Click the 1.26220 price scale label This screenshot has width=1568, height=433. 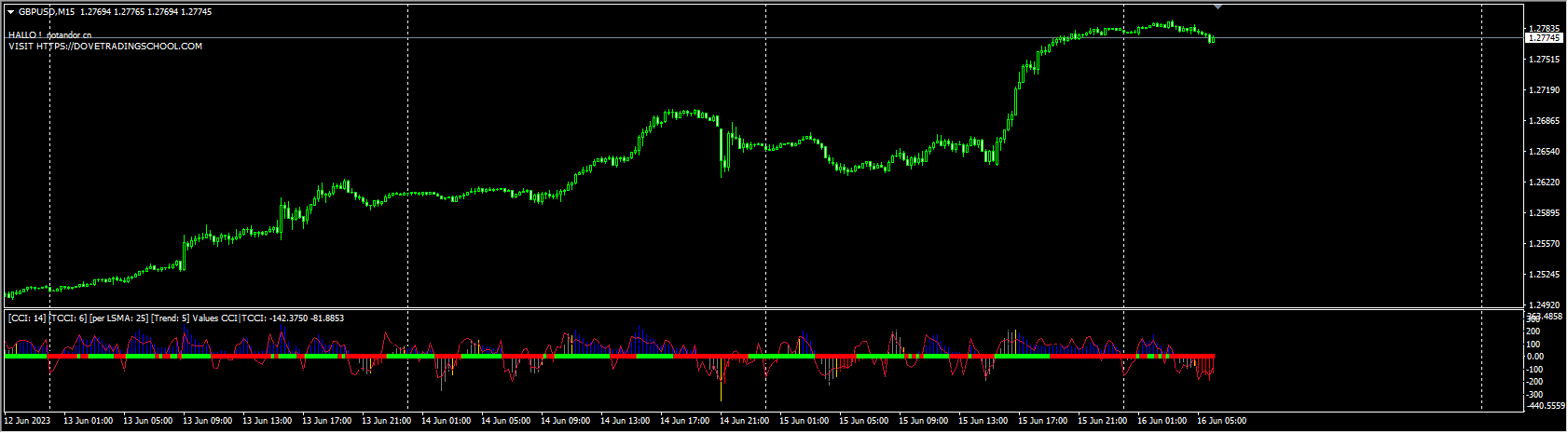coord(1544,183)
